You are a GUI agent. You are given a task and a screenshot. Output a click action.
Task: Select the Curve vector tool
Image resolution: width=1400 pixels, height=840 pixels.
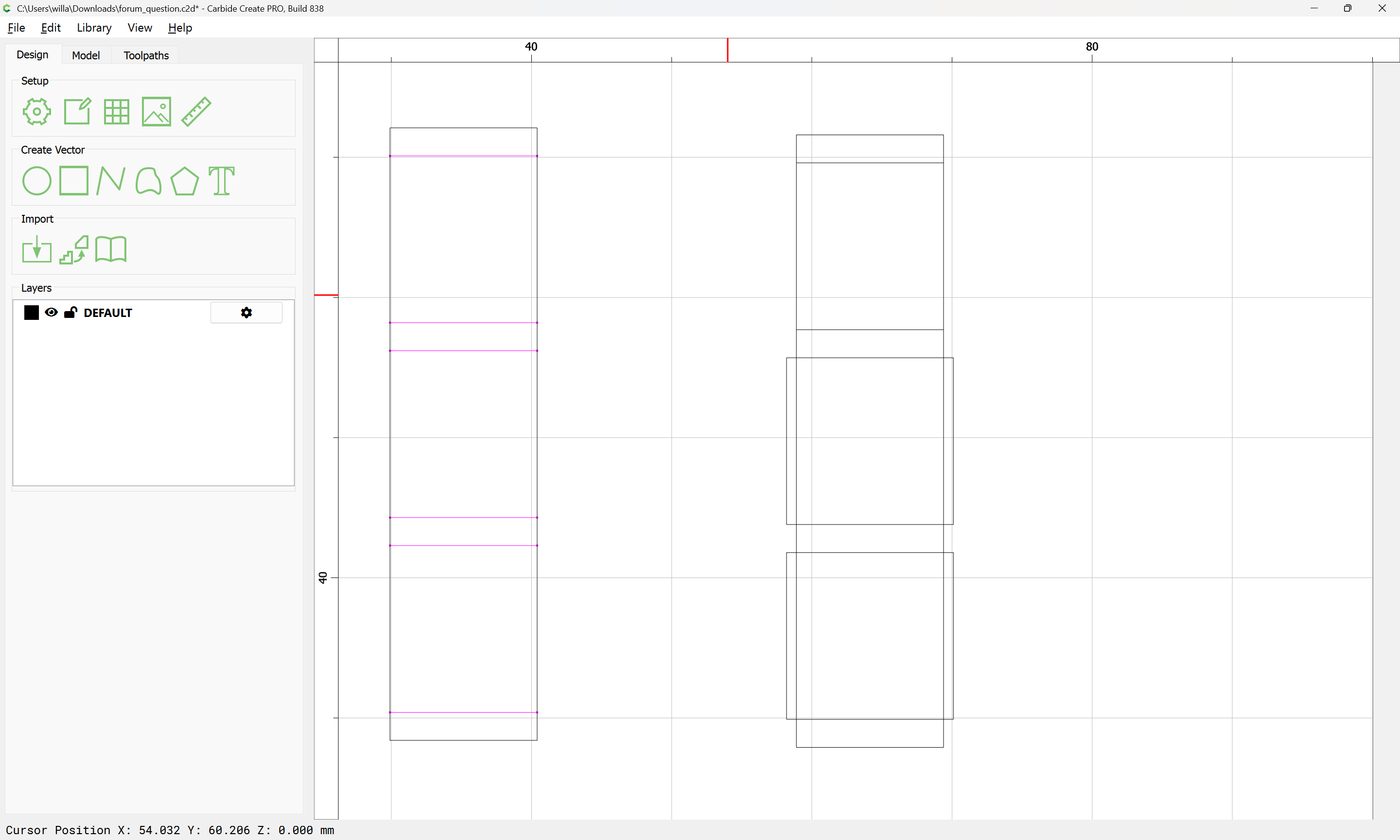pos(148,180)
